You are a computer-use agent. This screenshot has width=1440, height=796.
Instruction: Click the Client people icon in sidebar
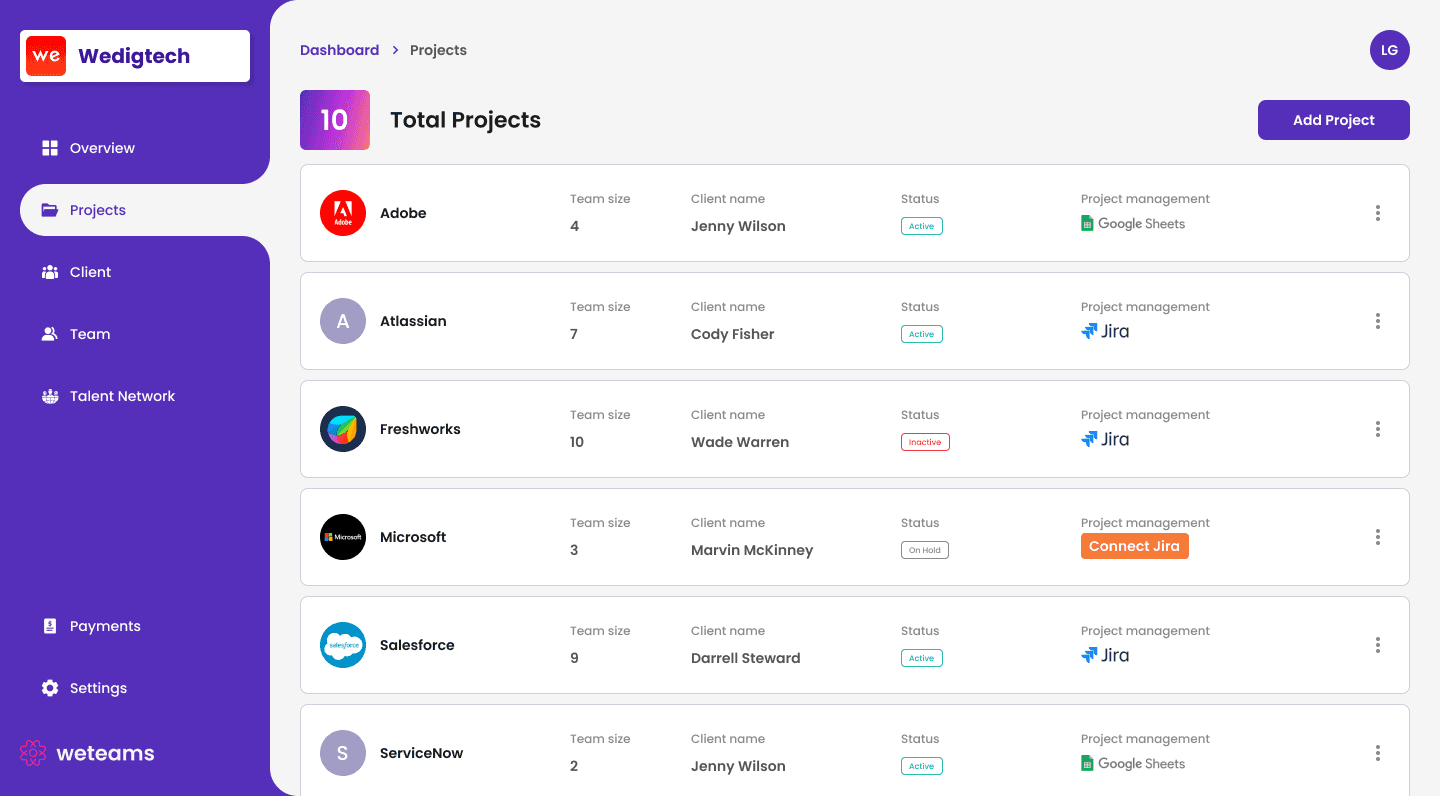pos(50,272)
